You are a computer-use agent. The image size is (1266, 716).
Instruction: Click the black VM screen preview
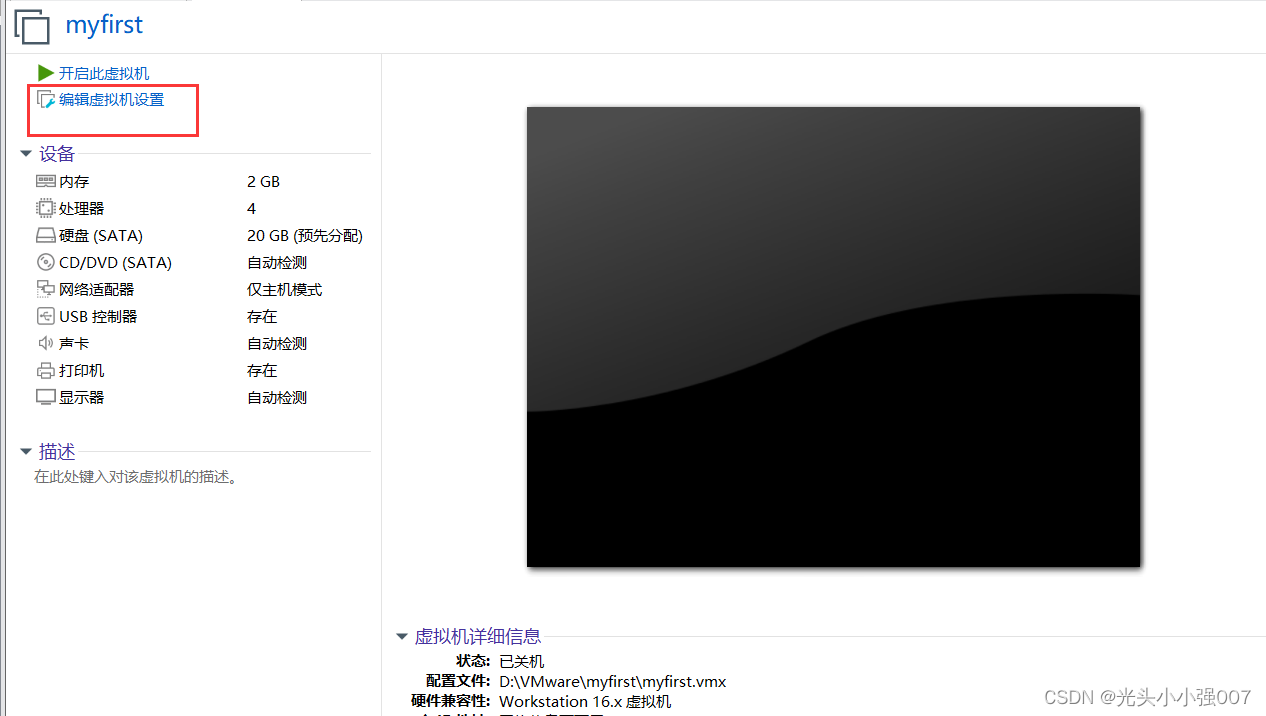pos(833,337)
